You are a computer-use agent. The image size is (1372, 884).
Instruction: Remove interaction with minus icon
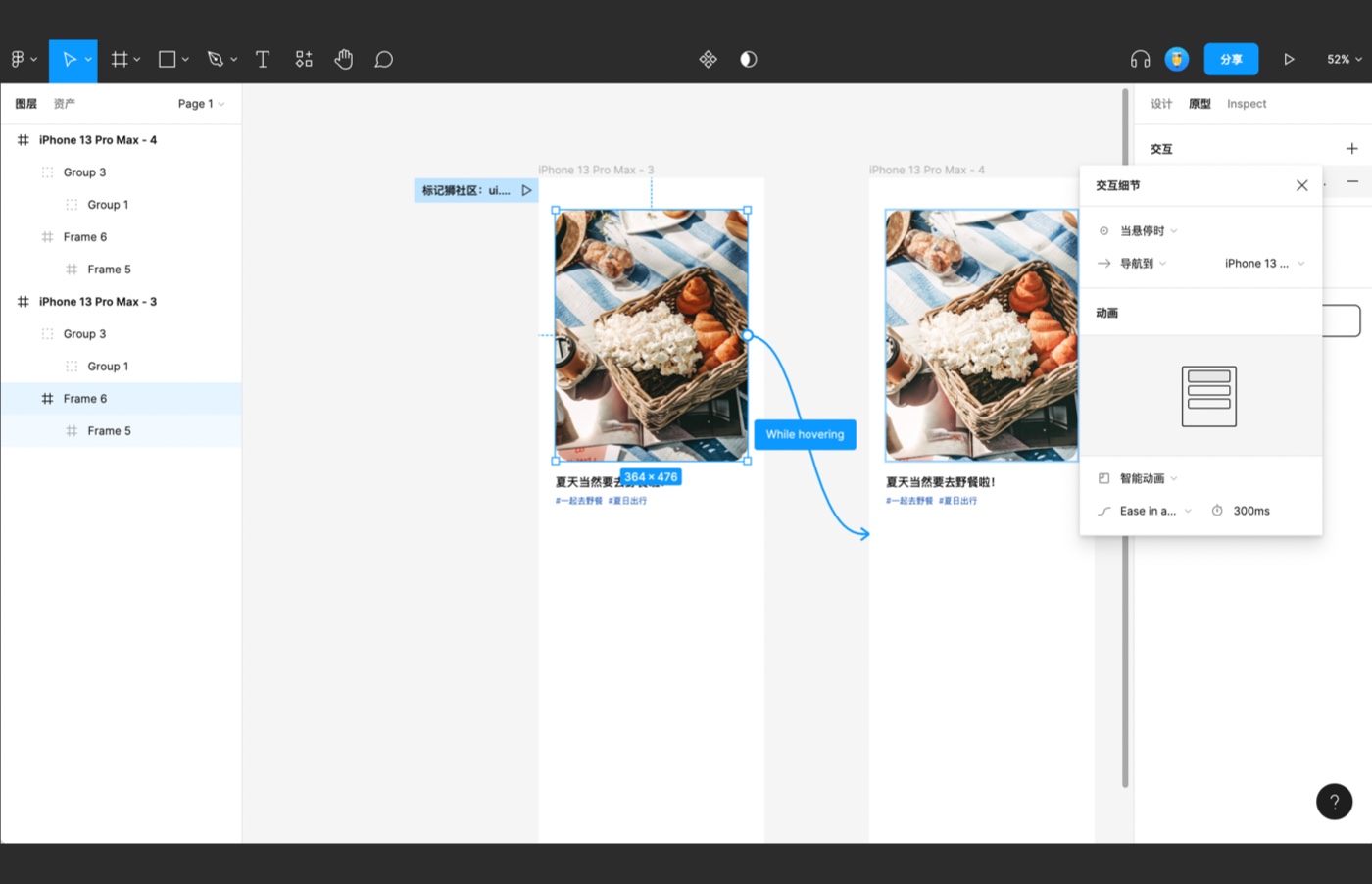click(x=1352, y=181)
